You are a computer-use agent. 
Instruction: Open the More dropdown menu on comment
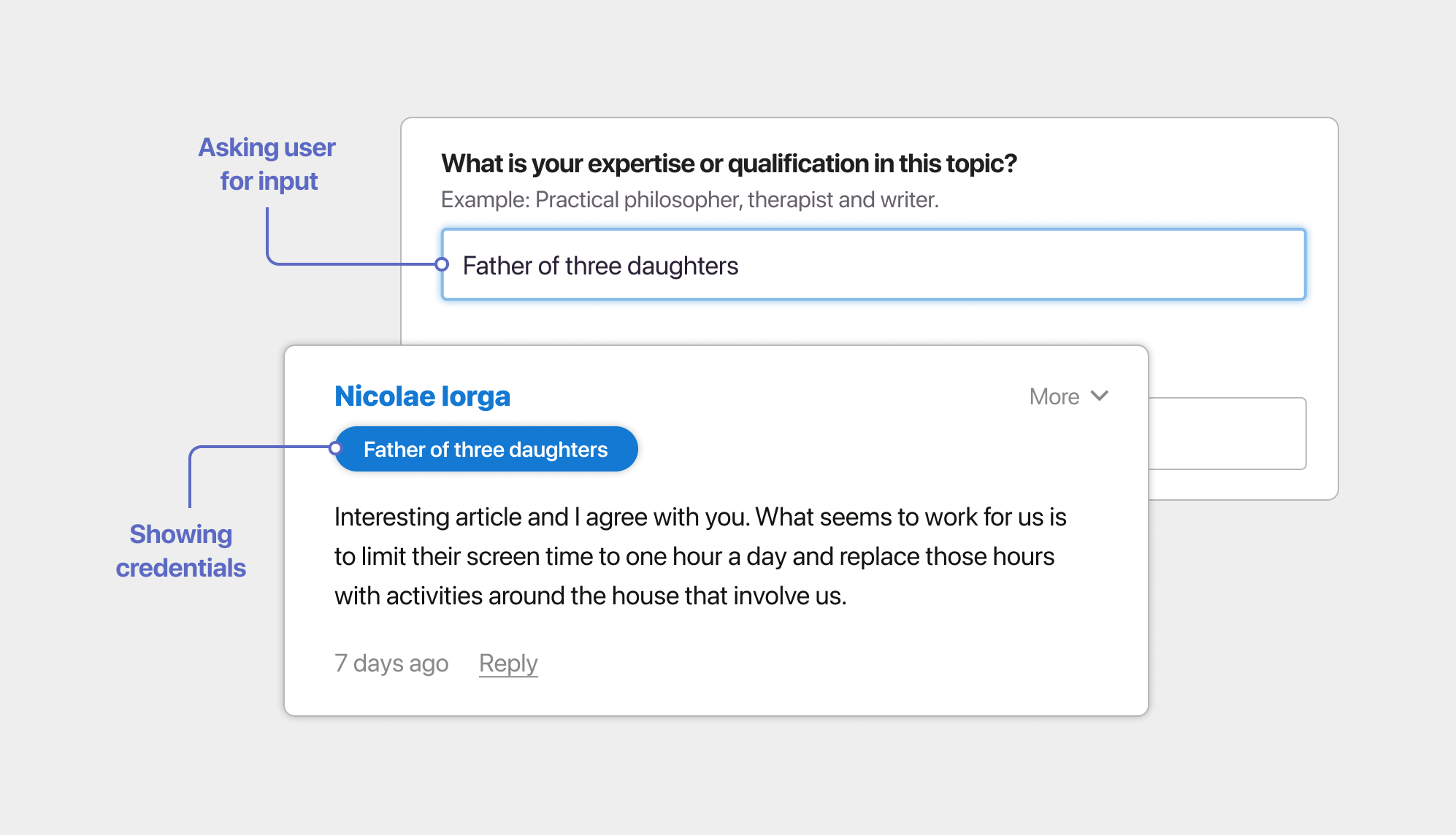point(1069,396)
